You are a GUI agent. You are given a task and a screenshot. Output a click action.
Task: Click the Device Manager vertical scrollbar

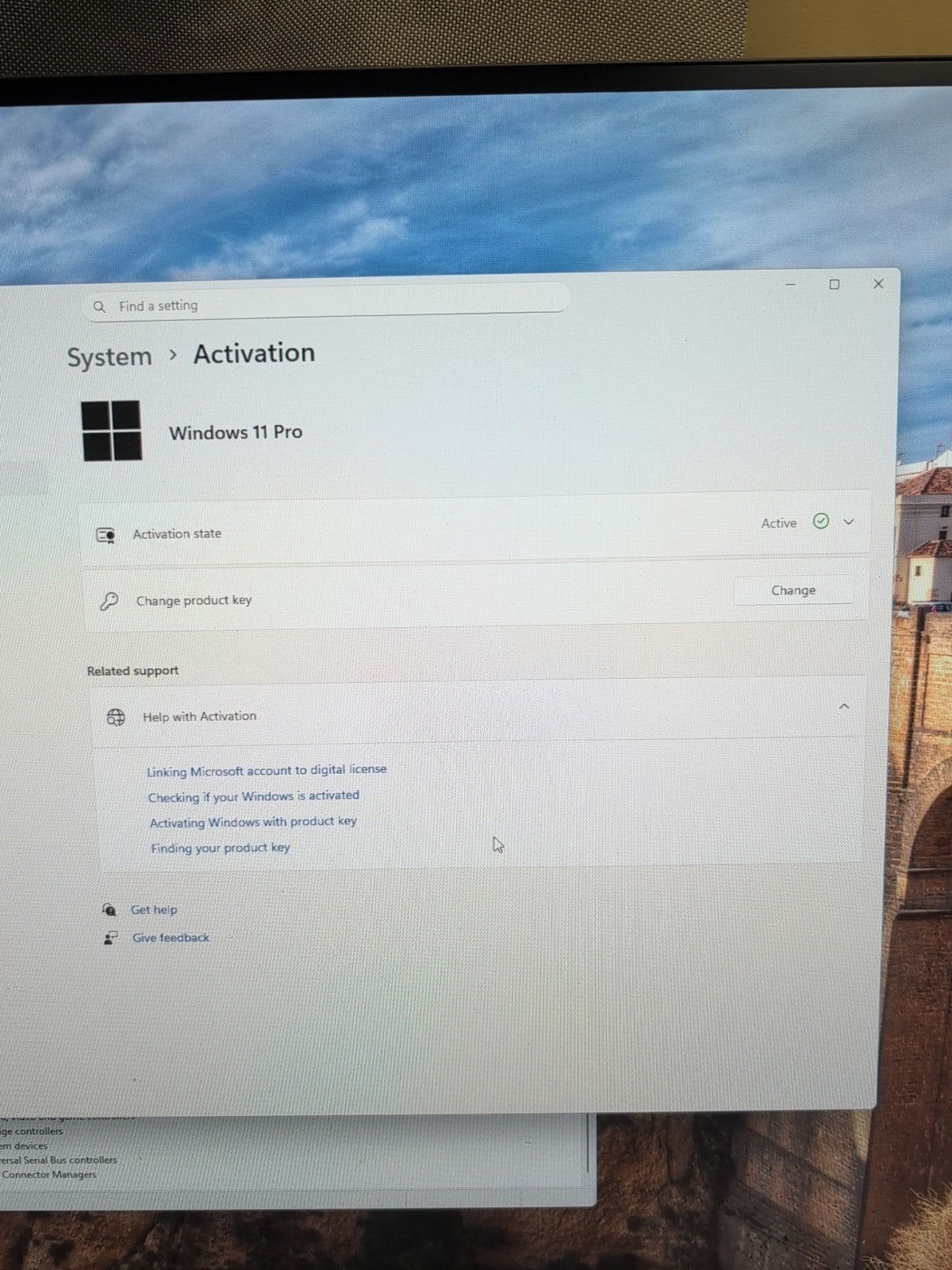(x=588, y=1143)
